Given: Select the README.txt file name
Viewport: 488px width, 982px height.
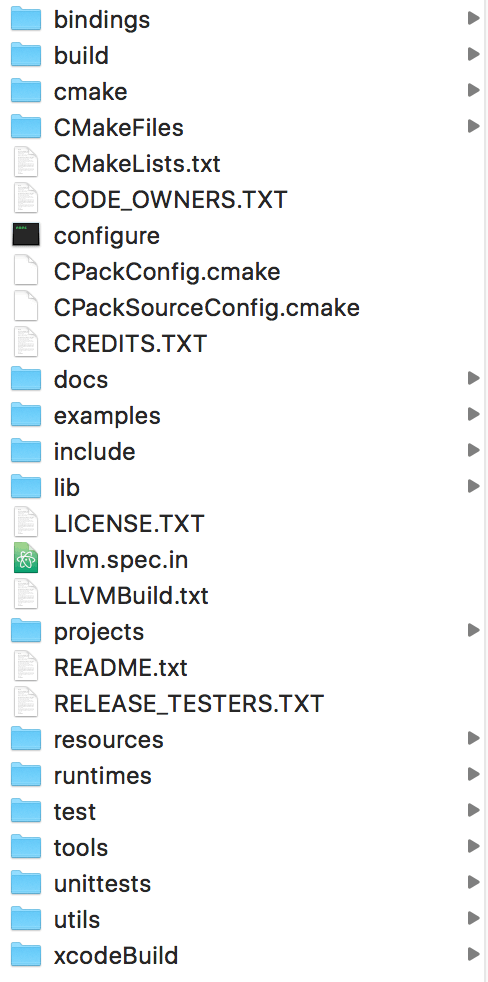Looking at the screenshot, I should click(x=121, y=668).
